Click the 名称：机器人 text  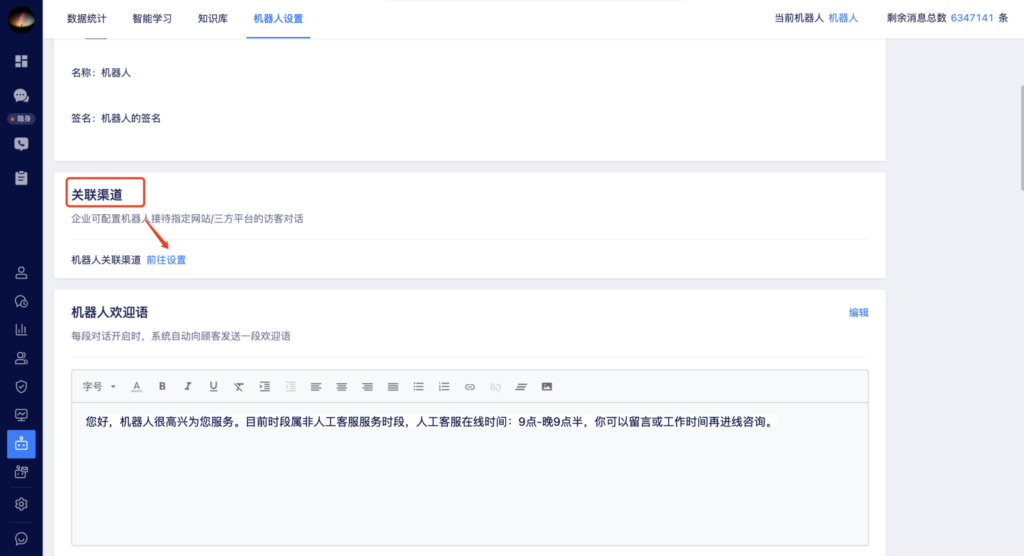[101, 73]
